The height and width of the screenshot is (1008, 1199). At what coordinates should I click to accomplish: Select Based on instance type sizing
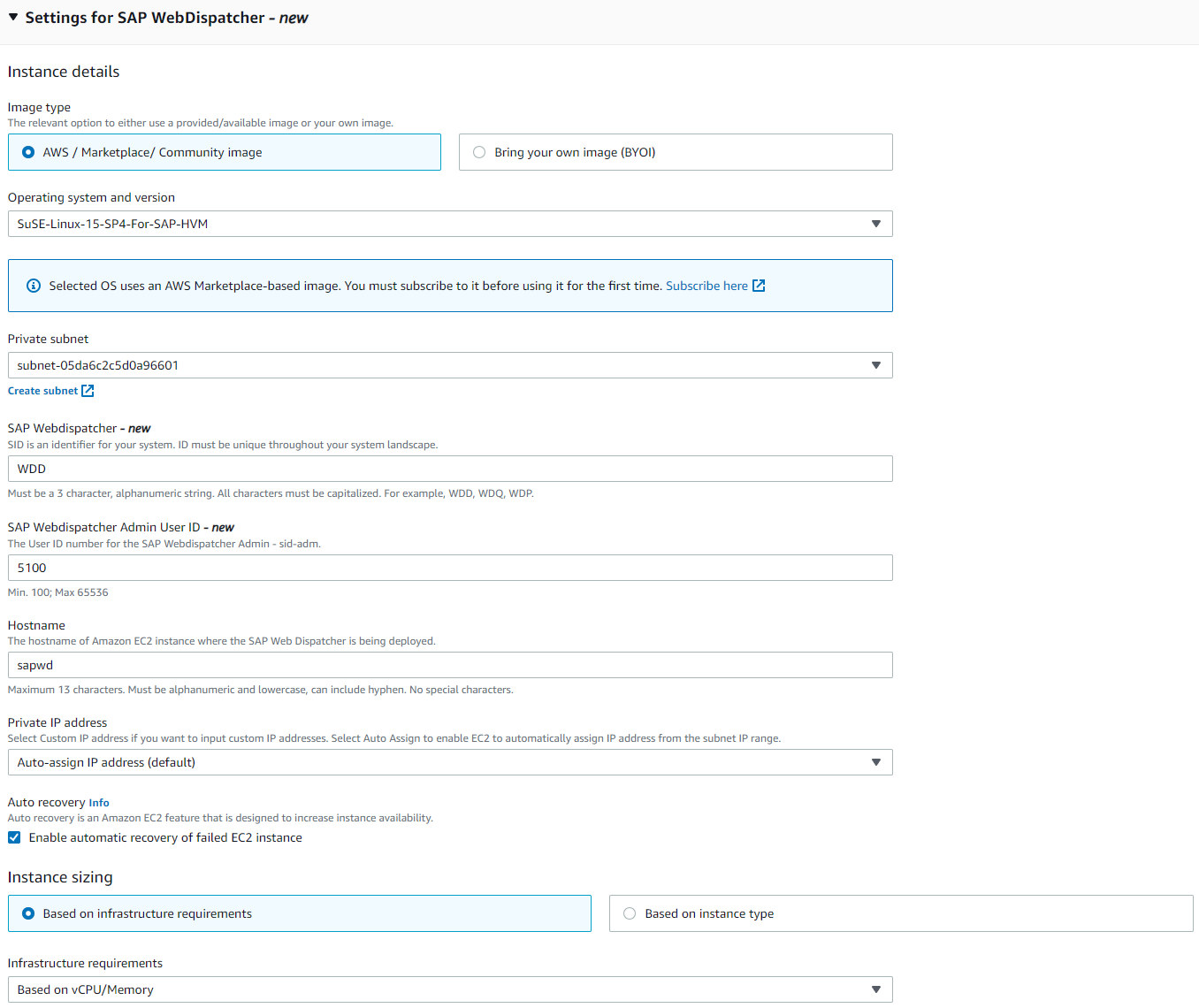click(x=901, y=913)
